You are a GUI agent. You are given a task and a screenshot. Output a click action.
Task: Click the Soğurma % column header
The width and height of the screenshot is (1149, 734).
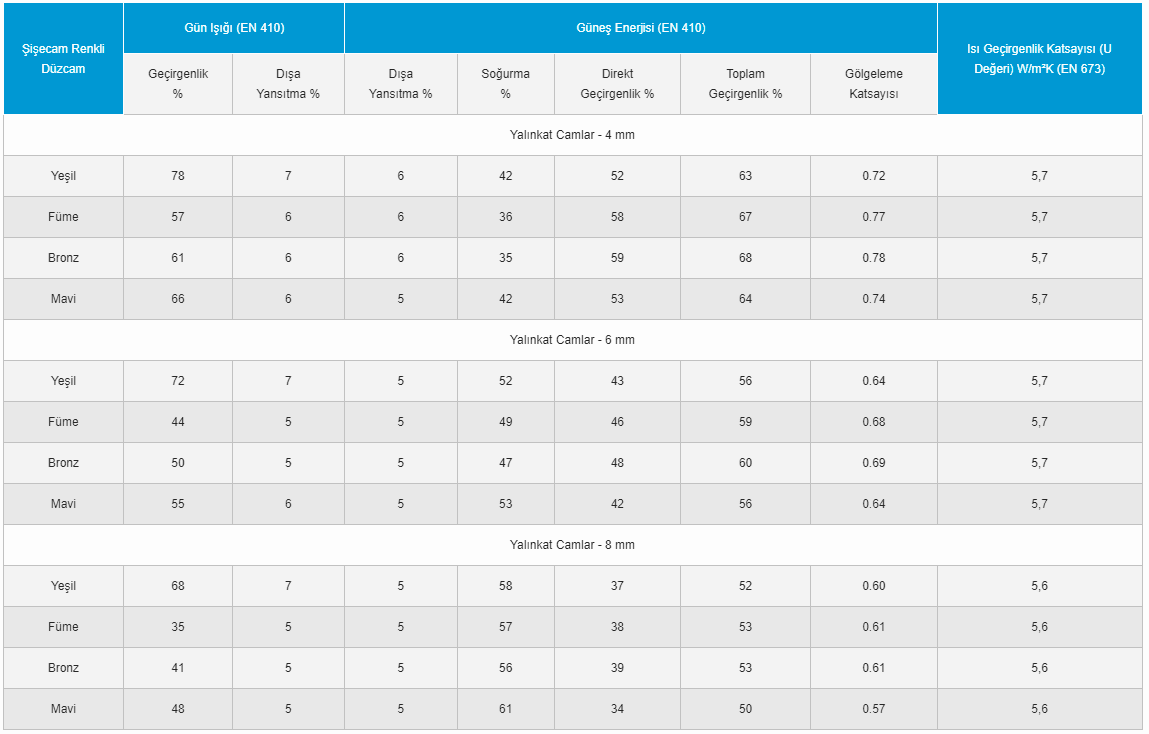tap(506, 84)
